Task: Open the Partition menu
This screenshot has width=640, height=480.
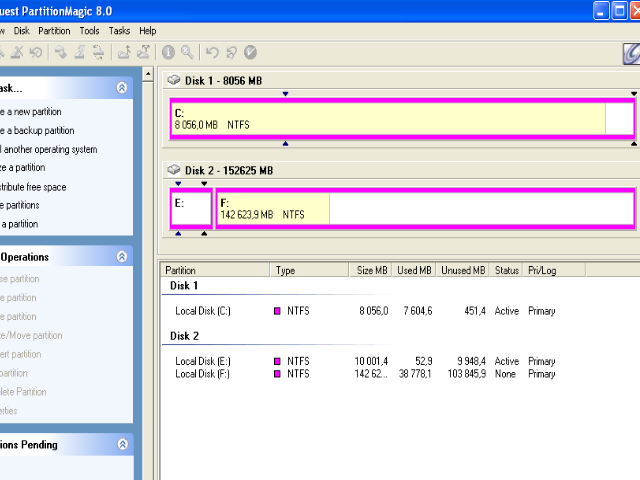Action: pos(54,31)
